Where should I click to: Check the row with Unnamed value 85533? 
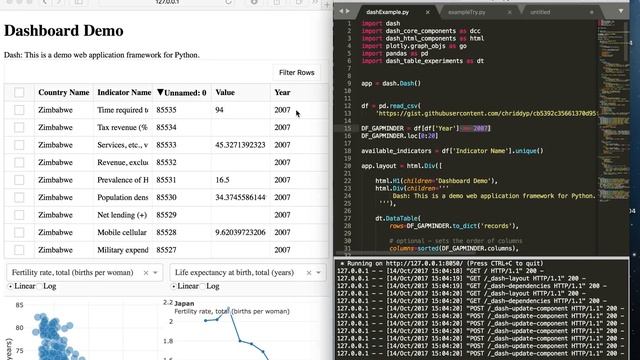(x=19, y=145)
